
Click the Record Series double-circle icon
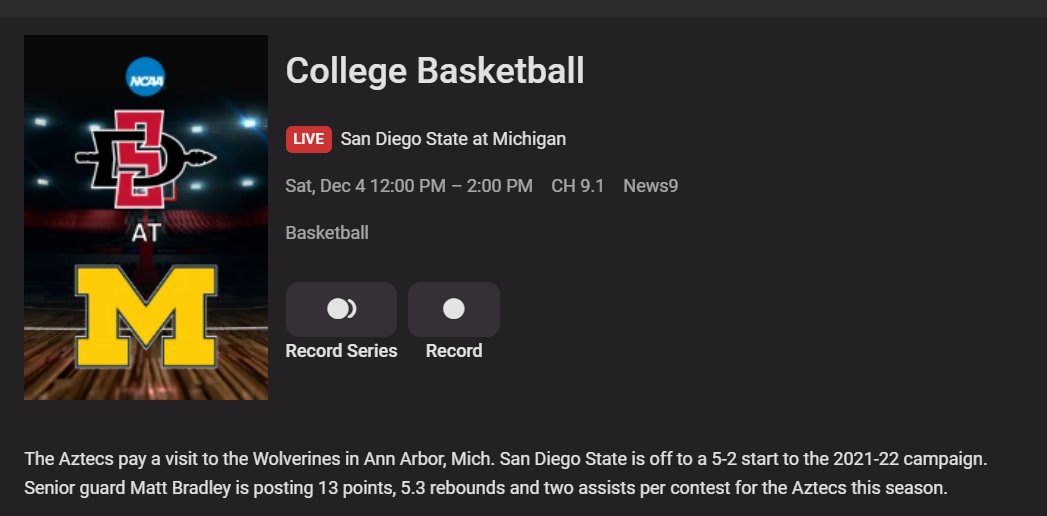[x=341, y=309]
